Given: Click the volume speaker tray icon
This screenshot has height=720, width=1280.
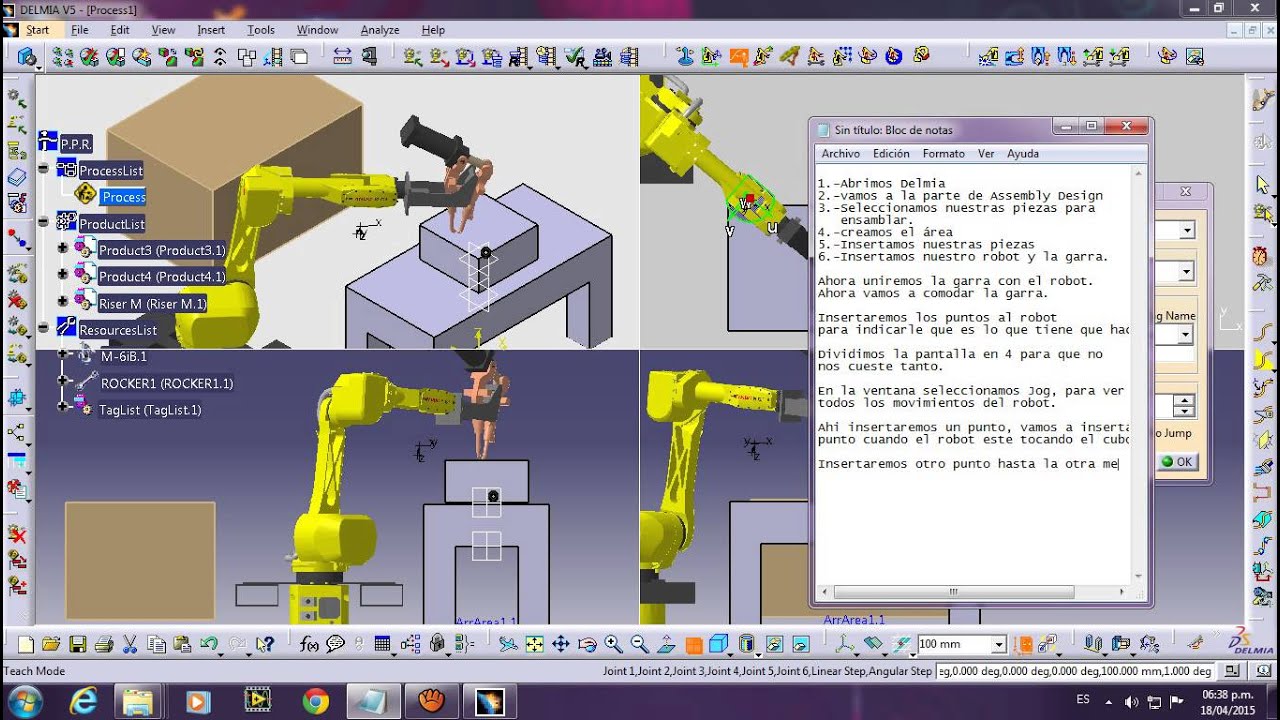Looking at the screenshot, I should point(1130,701).
